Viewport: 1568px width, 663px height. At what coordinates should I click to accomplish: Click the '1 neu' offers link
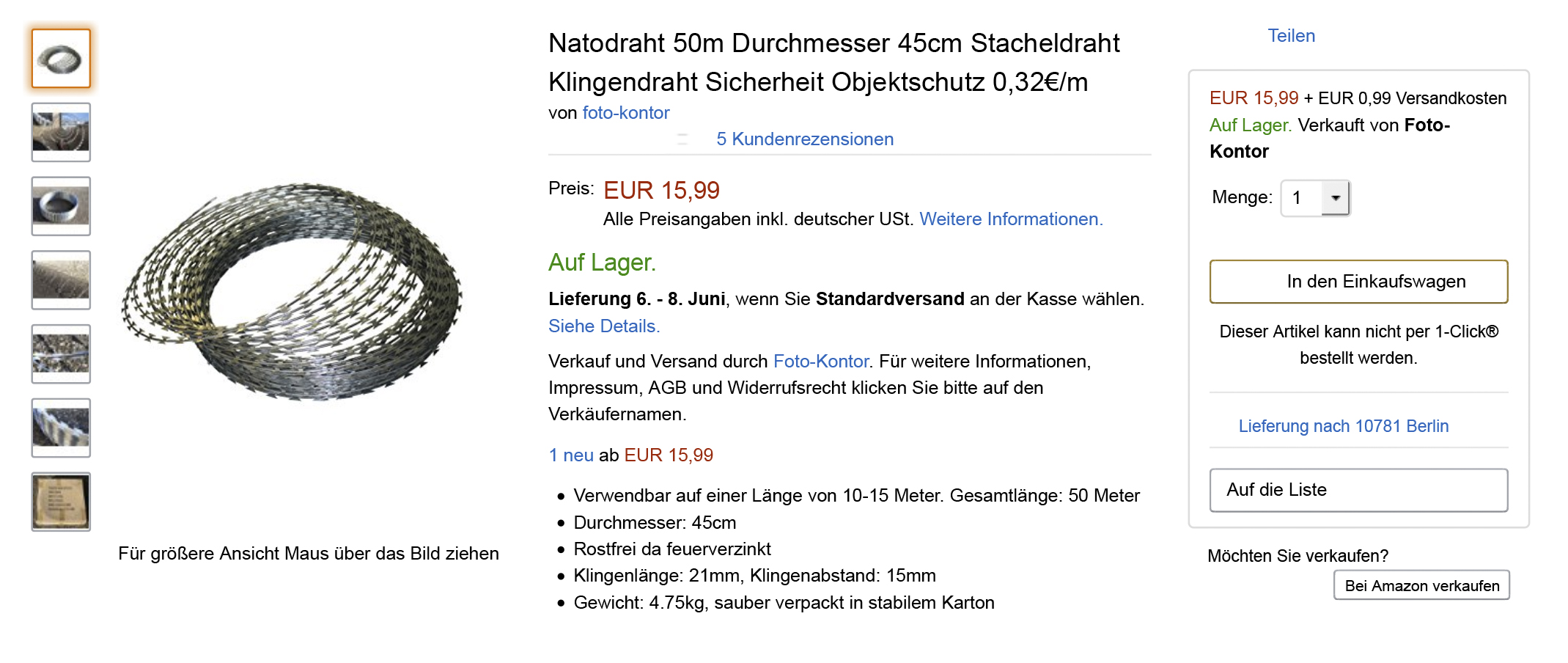[571, 455]
